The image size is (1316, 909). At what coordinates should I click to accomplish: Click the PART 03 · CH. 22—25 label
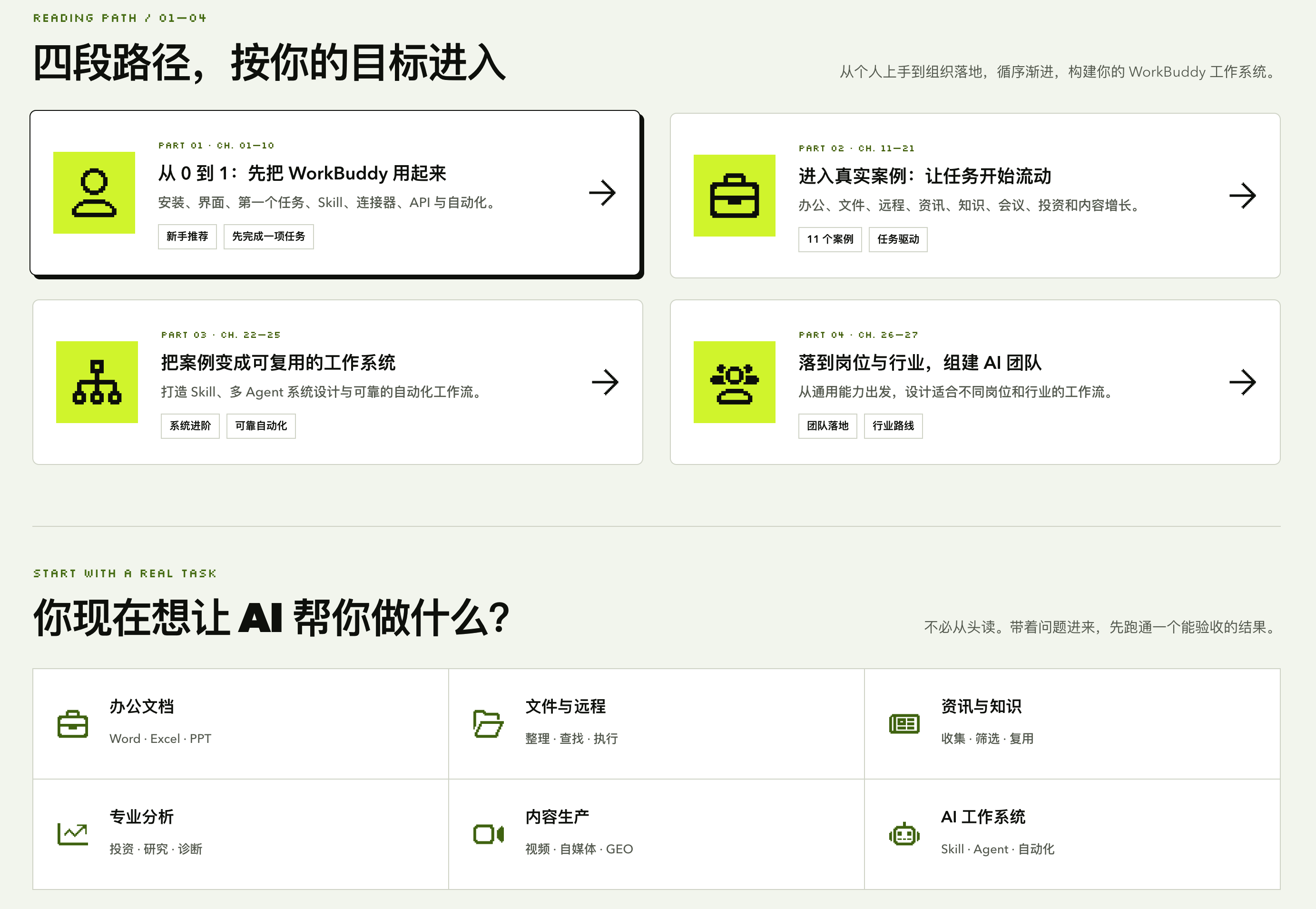220,335
